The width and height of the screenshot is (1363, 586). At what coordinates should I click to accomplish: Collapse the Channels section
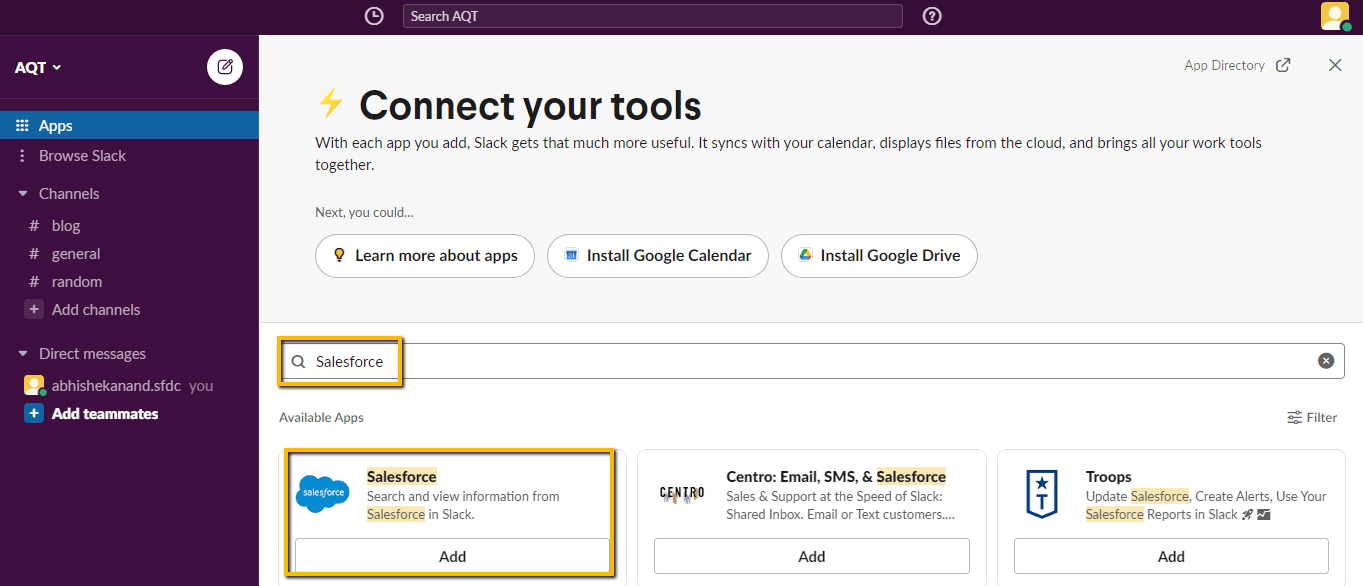coord(23,194)
